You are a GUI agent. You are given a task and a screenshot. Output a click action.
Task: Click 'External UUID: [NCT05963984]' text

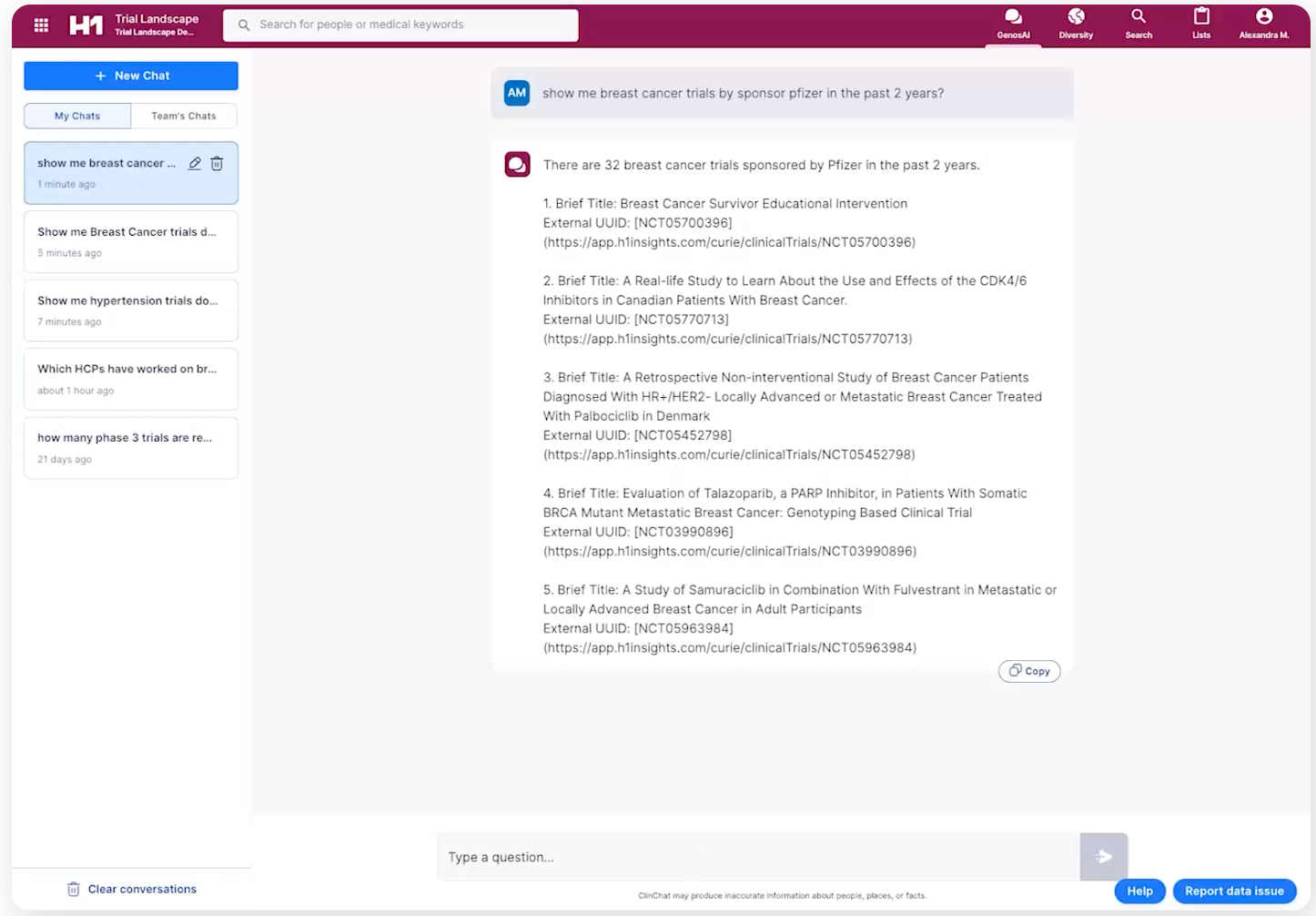pyautogui.click(x=638, y=628)
